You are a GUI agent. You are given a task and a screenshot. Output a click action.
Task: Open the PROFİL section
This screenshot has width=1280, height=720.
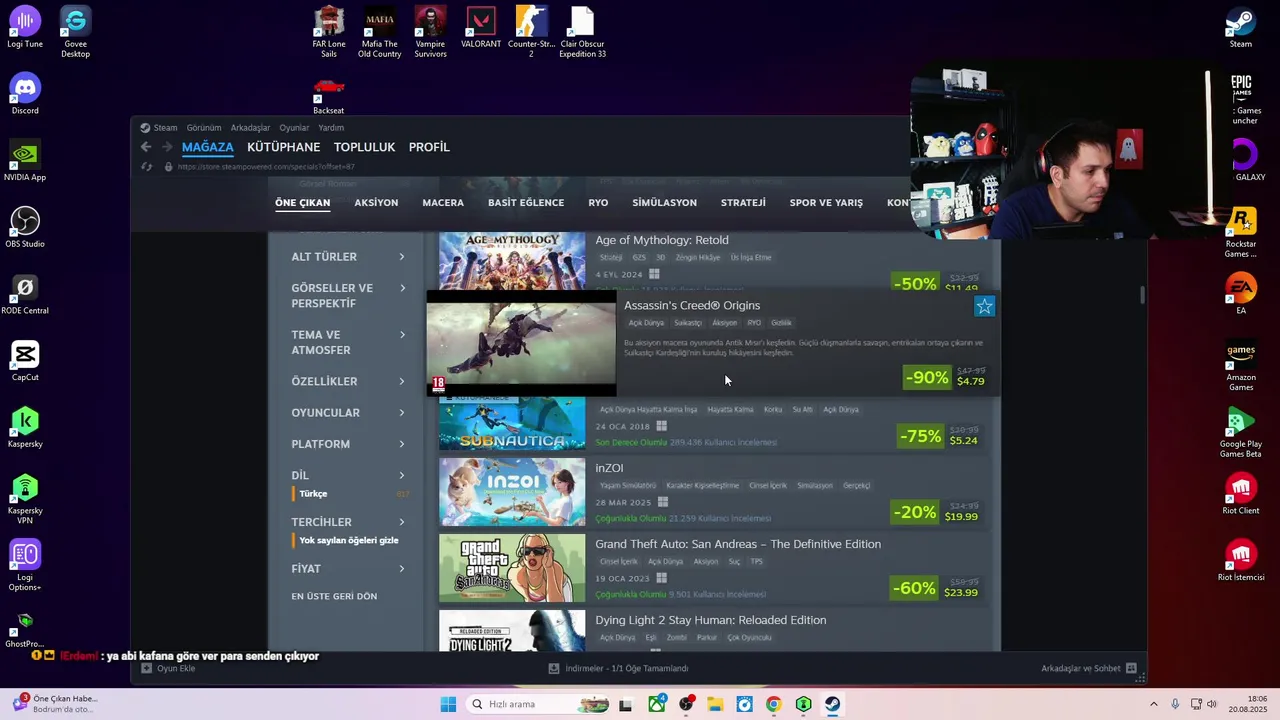[x=429, y=147]
